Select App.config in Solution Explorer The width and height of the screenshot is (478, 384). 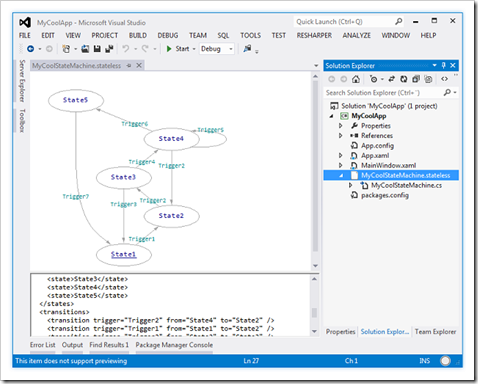377,146
